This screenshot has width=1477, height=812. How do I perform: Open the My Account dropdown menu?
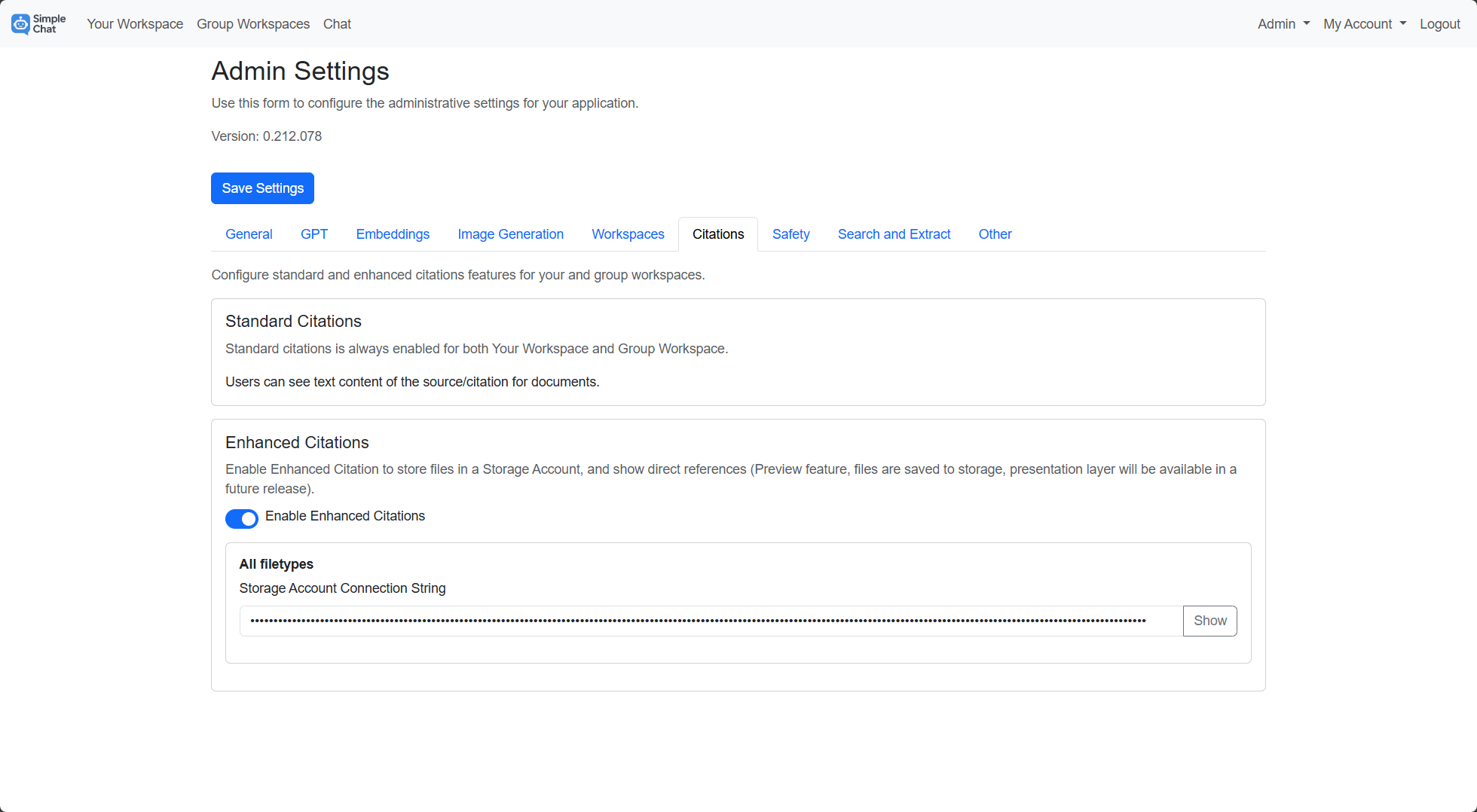tap(1364, 23)
